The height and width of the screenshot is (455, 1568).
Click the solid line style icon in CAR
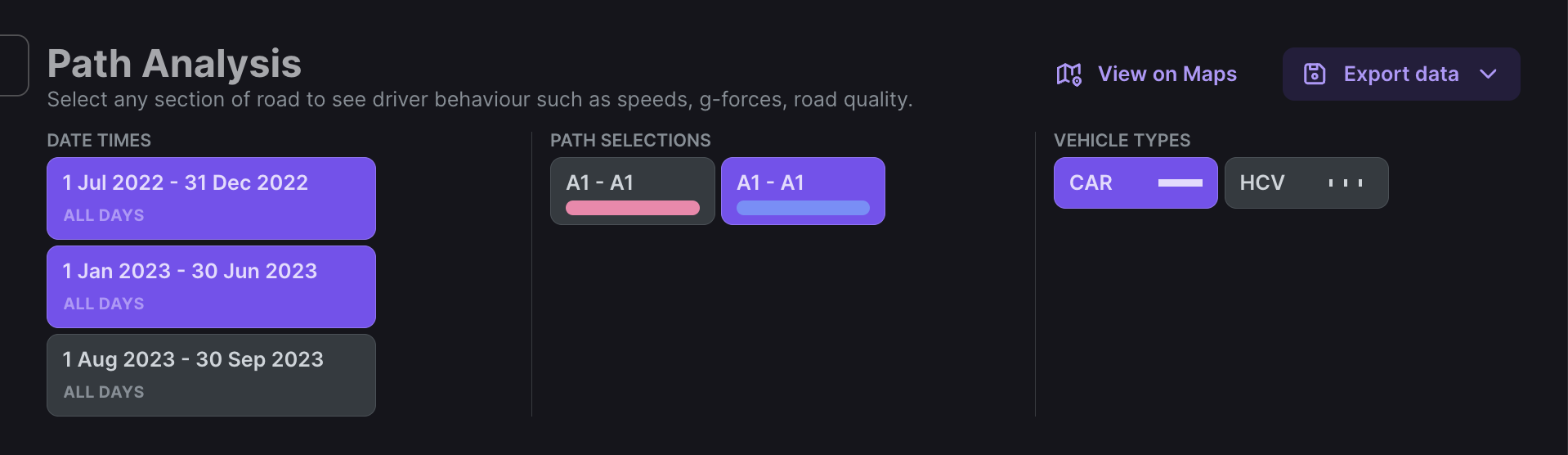[x=1180, y=182]
